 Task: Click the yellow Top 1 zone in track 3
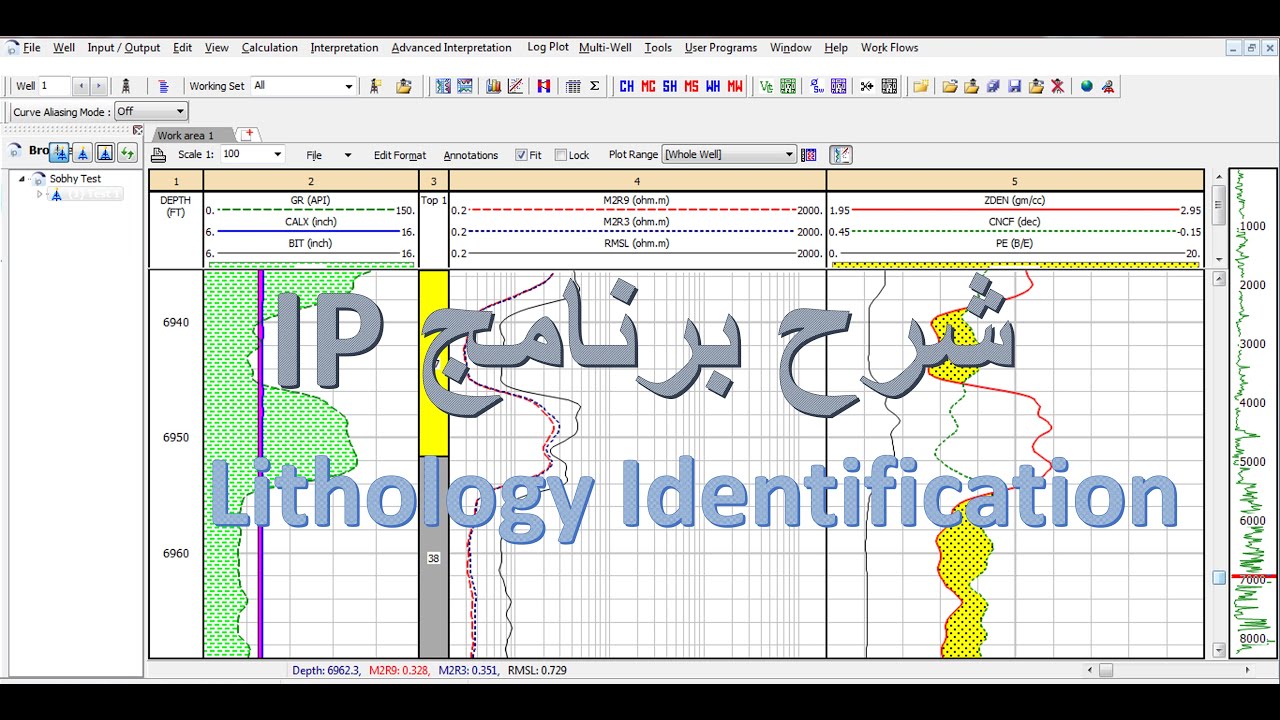click(x=433, y=362)
